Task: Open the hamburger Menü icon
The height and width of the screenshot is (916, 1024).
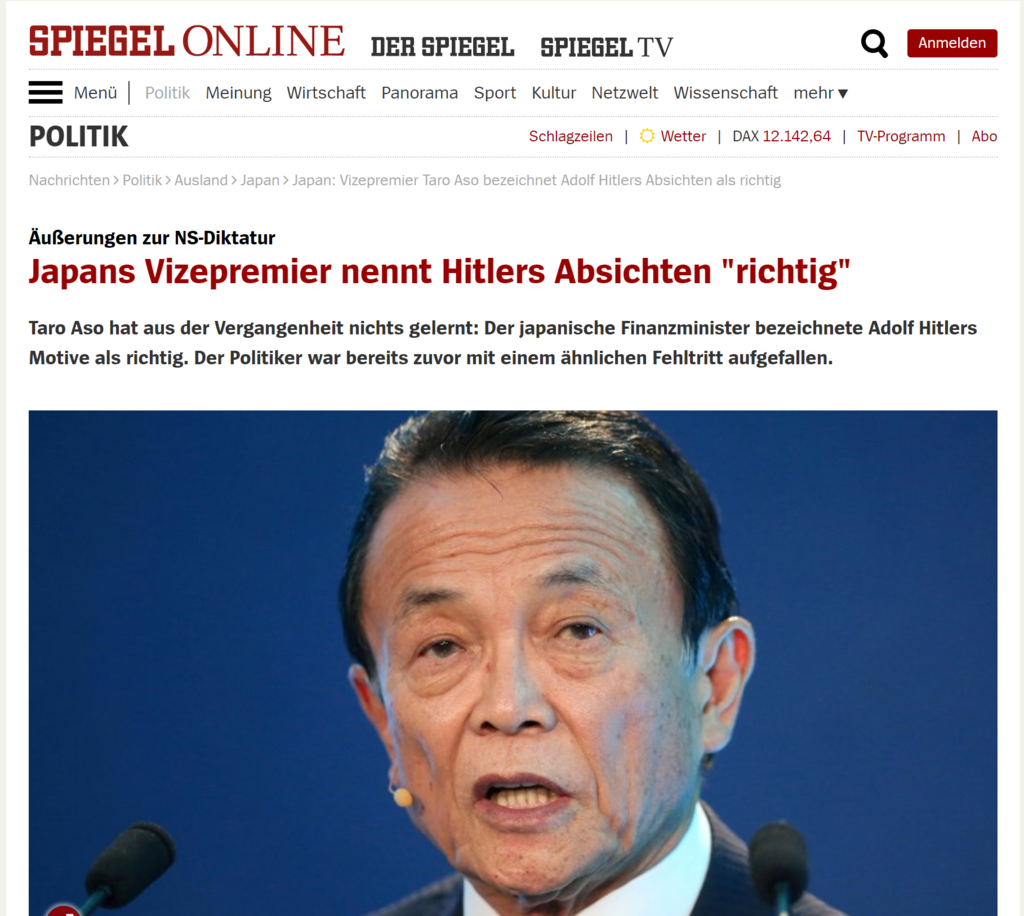Action: coord(46,93)
